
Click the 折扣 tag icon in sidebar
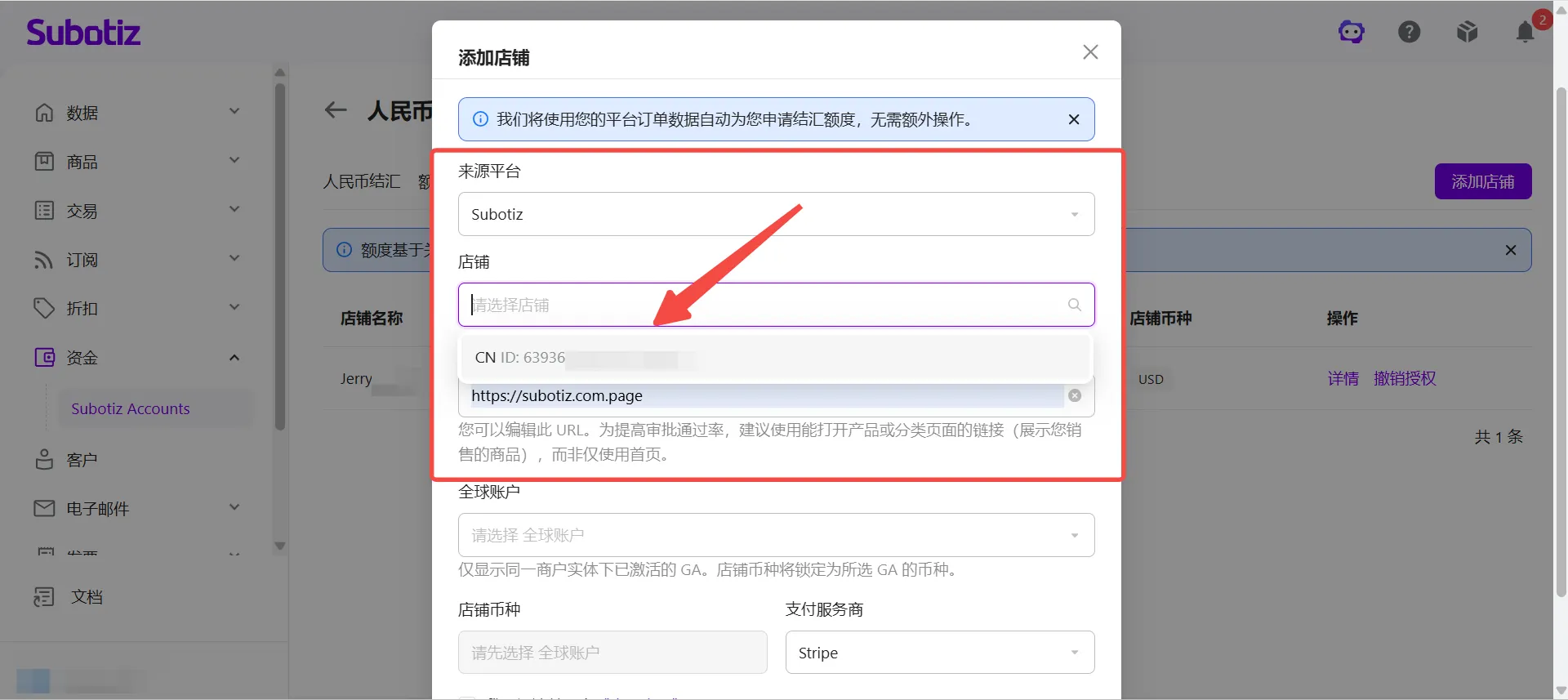(44, 309)
